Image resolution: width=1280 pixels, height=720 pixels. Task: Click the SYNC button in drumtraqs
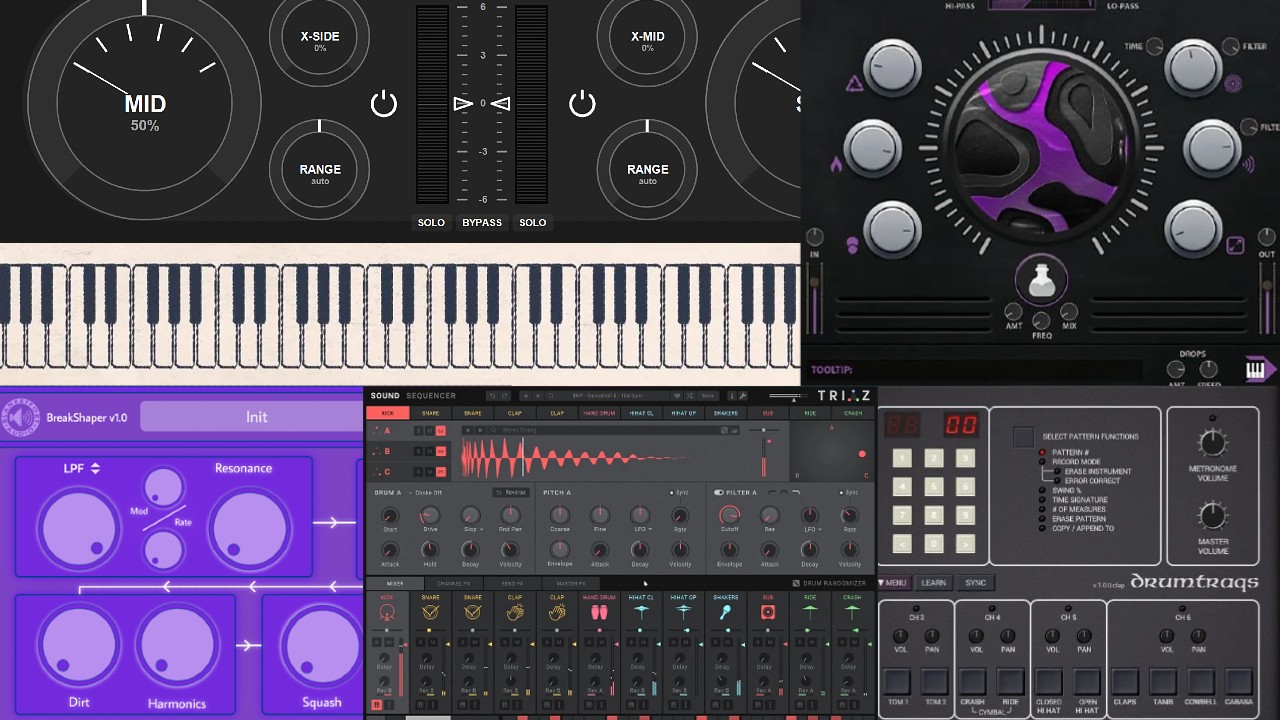click(976, 583)
